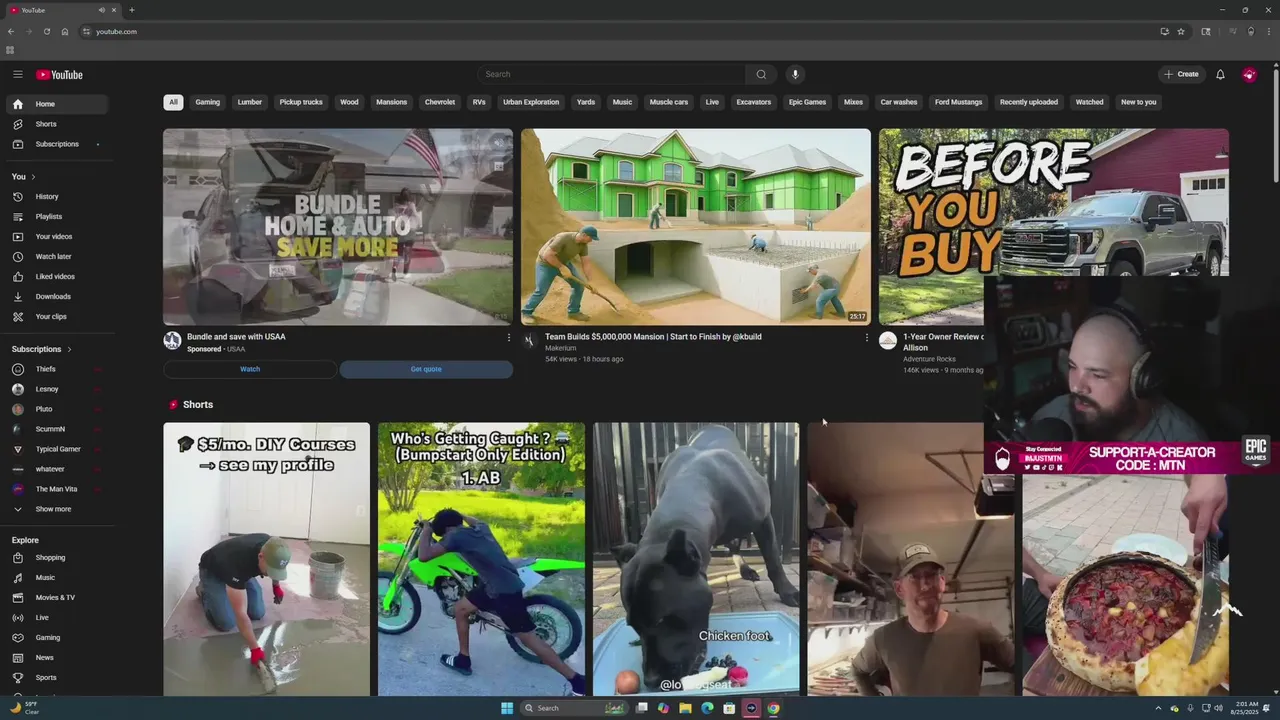Expand Show more subscriptions
1280x720 pixels.
tap(56, 509)
